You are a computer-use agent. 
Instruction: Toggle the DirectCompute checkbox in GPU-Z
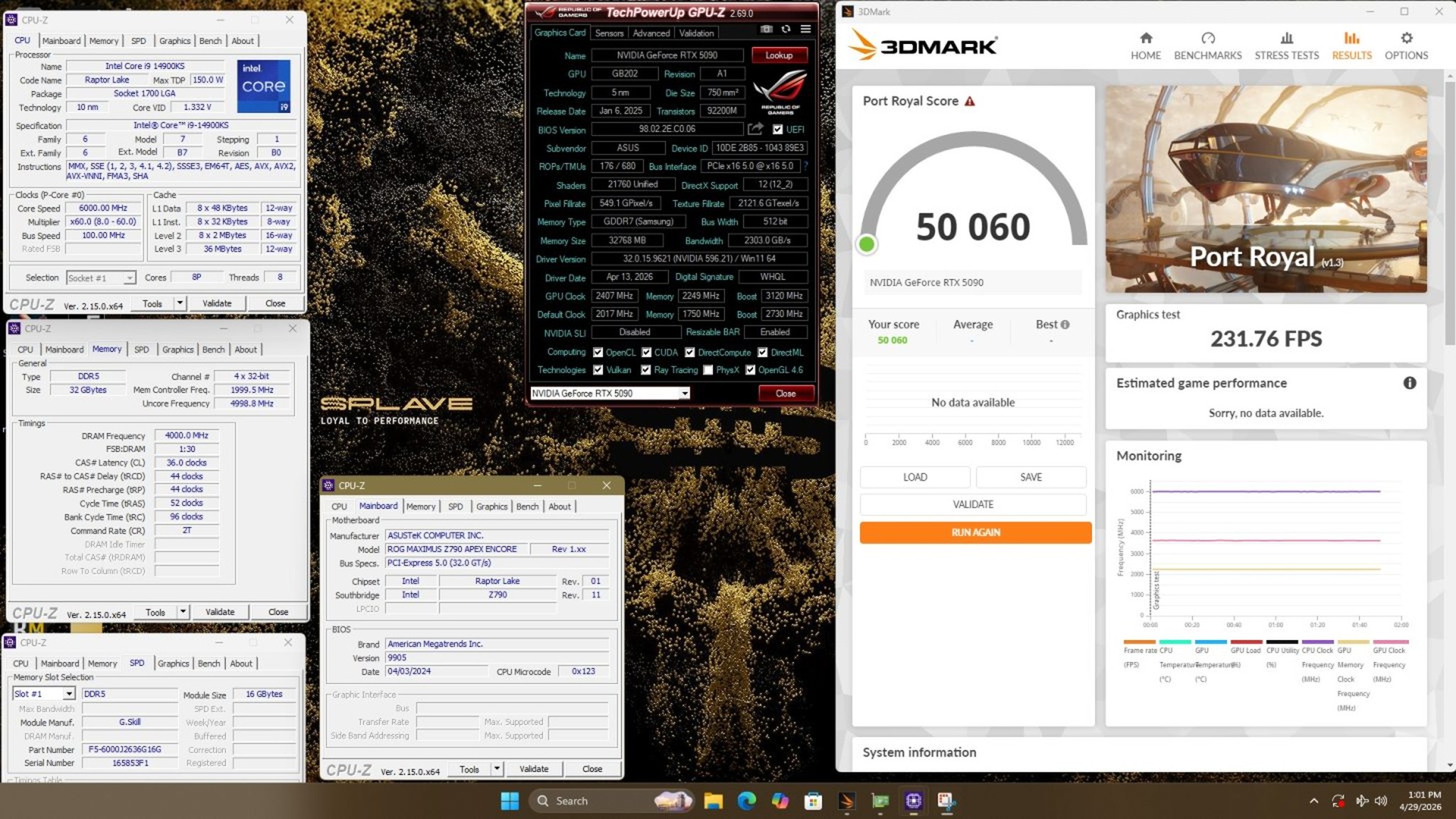point(690,353)
